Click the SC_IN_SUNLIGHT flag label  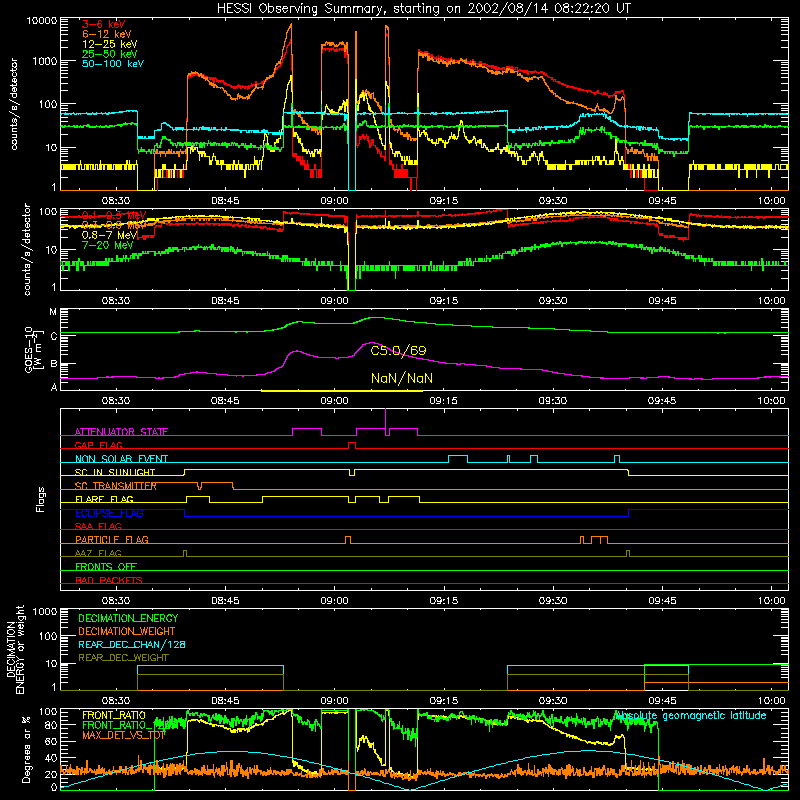tap(115, 472)
